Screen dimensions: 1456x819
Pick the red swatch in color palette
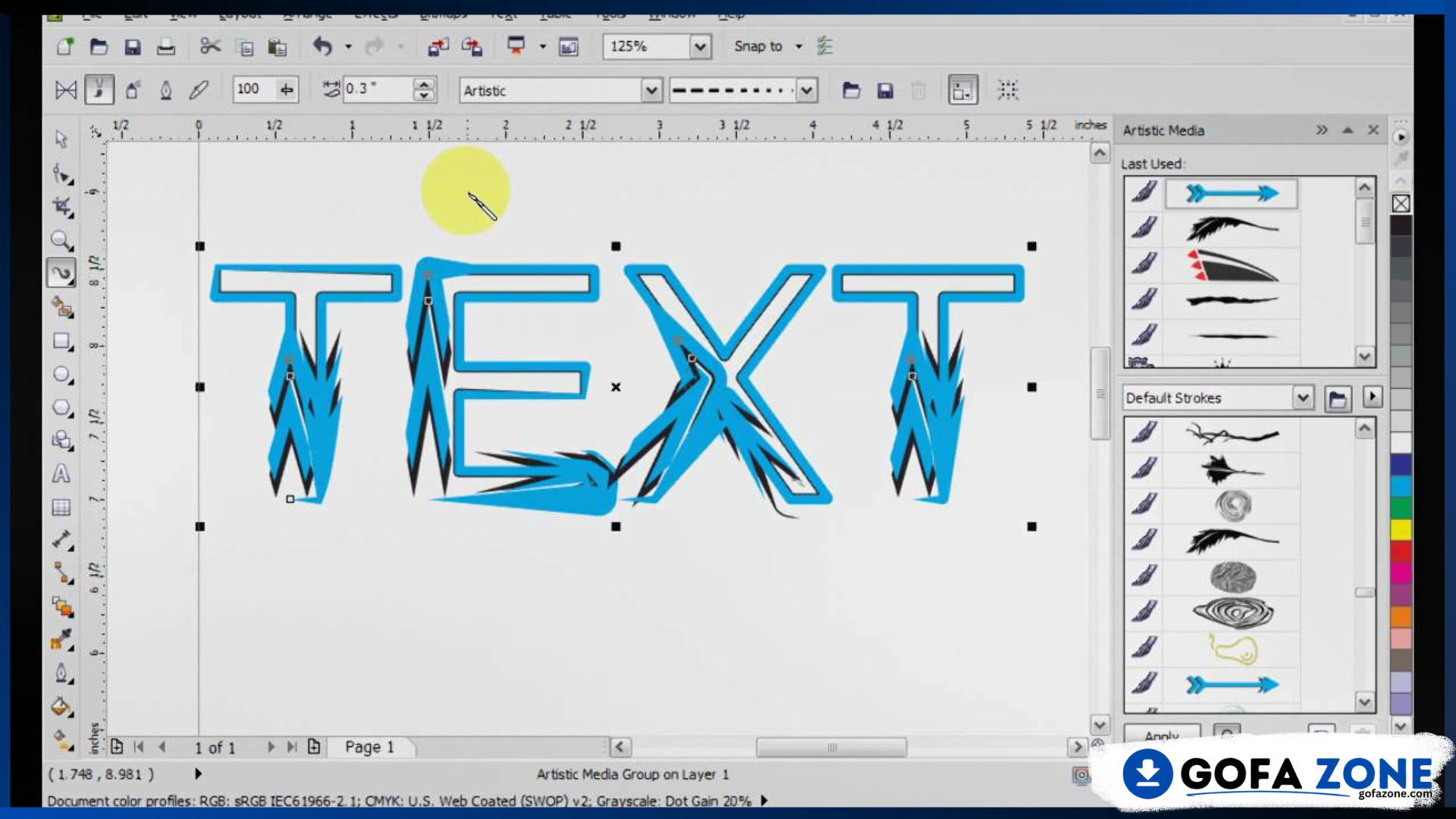(x=1401, y=551)
